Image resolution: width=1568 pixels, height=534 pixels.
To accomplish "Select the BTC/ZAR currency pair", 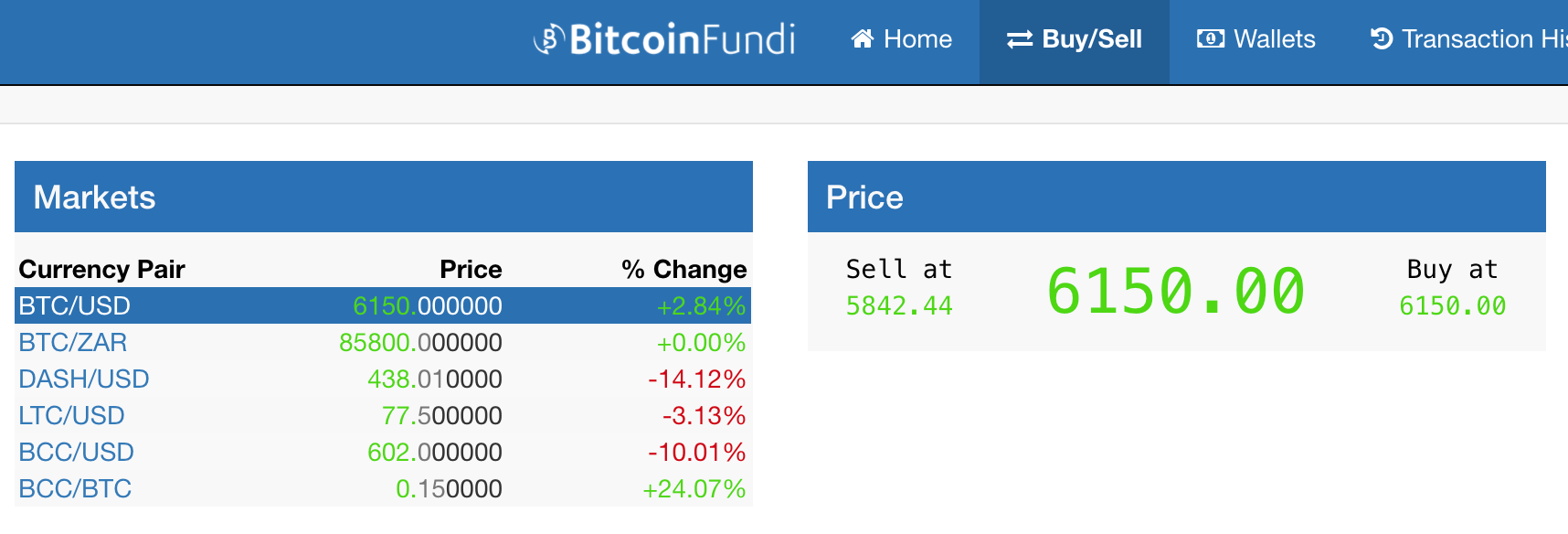I will pyautogui.click(x=73, y=342).
